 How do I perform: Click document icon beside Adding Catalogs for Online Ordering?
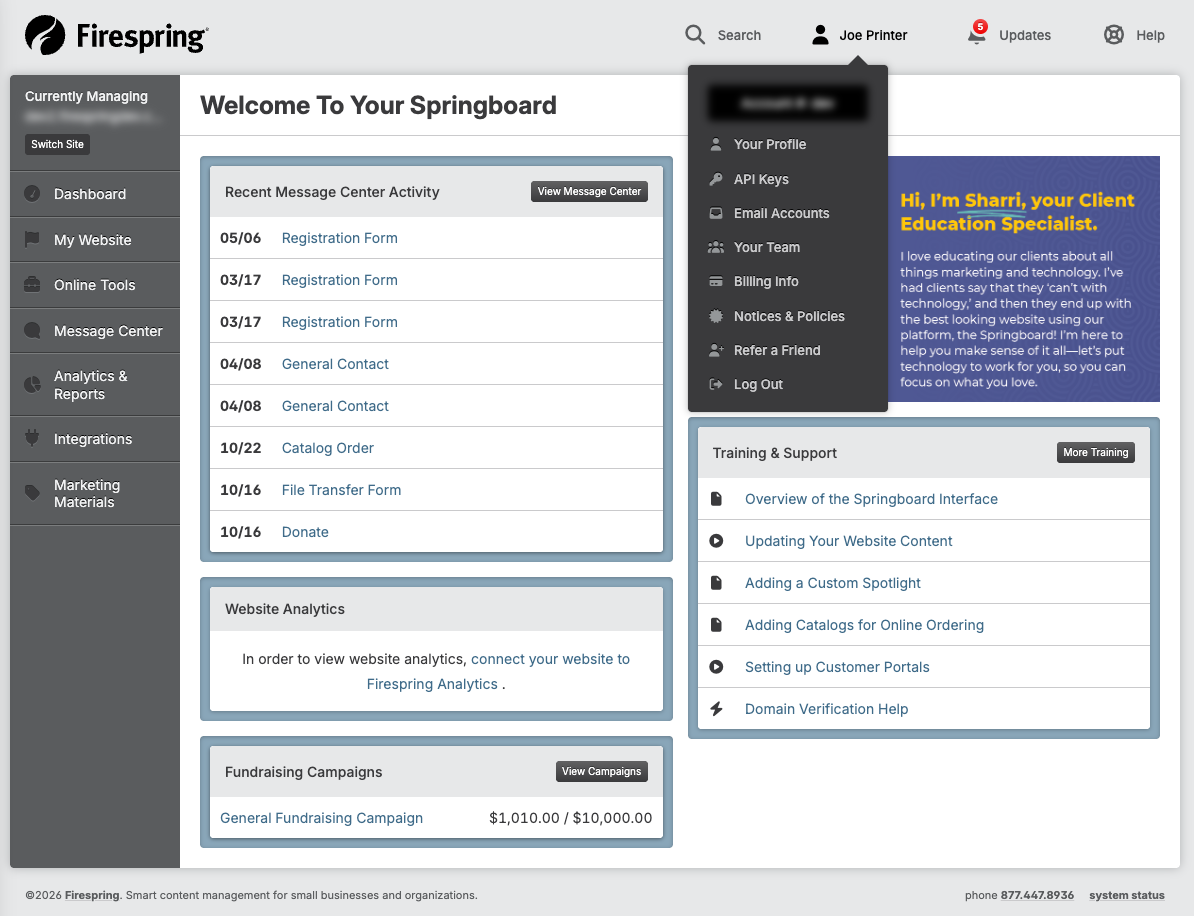click(x=716, y=624)
